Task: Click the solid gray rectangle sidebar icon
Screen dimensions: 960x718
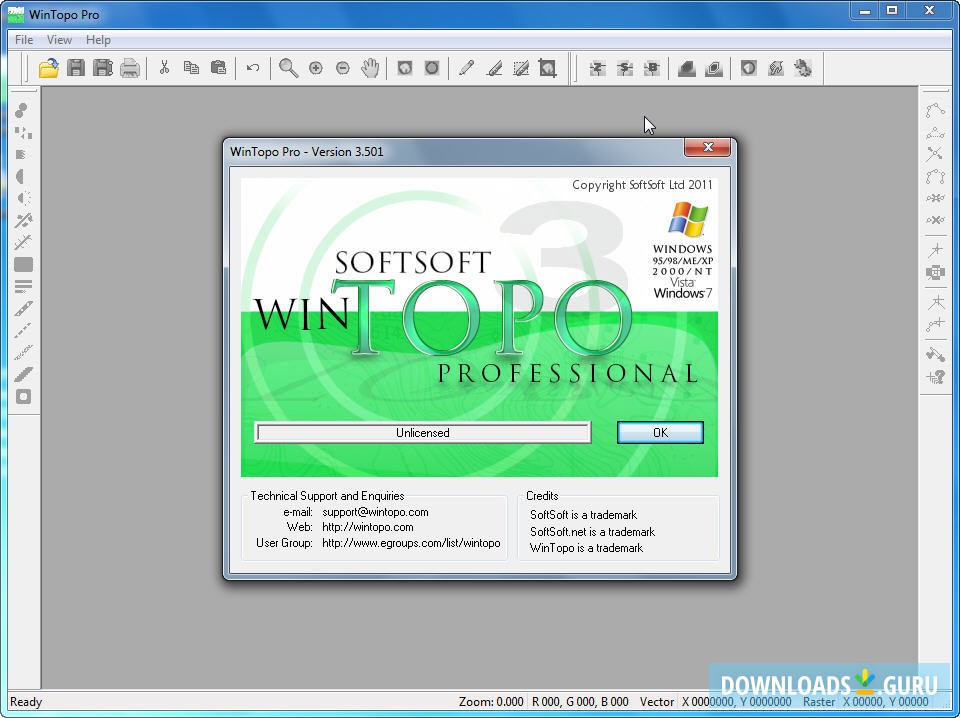Action: pos(23,264)
